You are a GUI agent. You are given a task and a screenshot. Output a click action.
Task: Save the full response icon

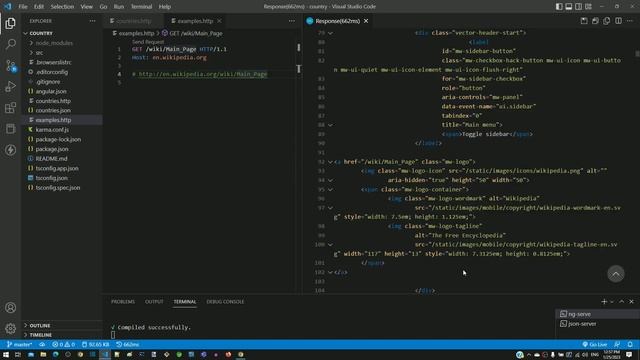pyautogui.click(x=584, y=21)
